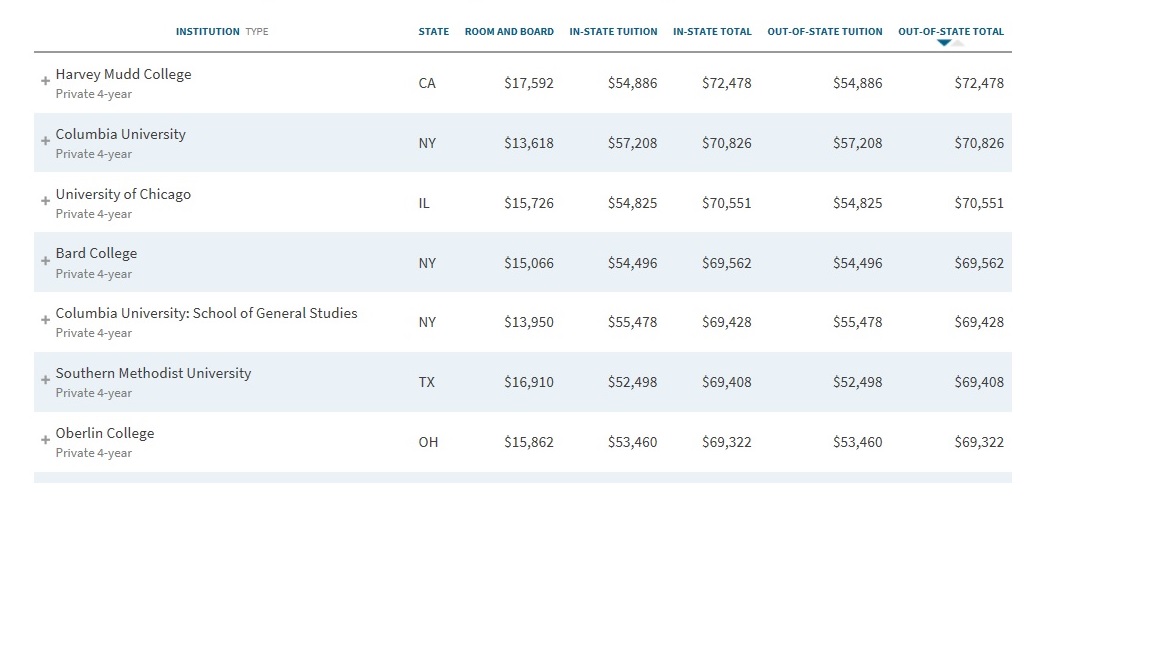Open Columbia University institution name

point(120,134)
